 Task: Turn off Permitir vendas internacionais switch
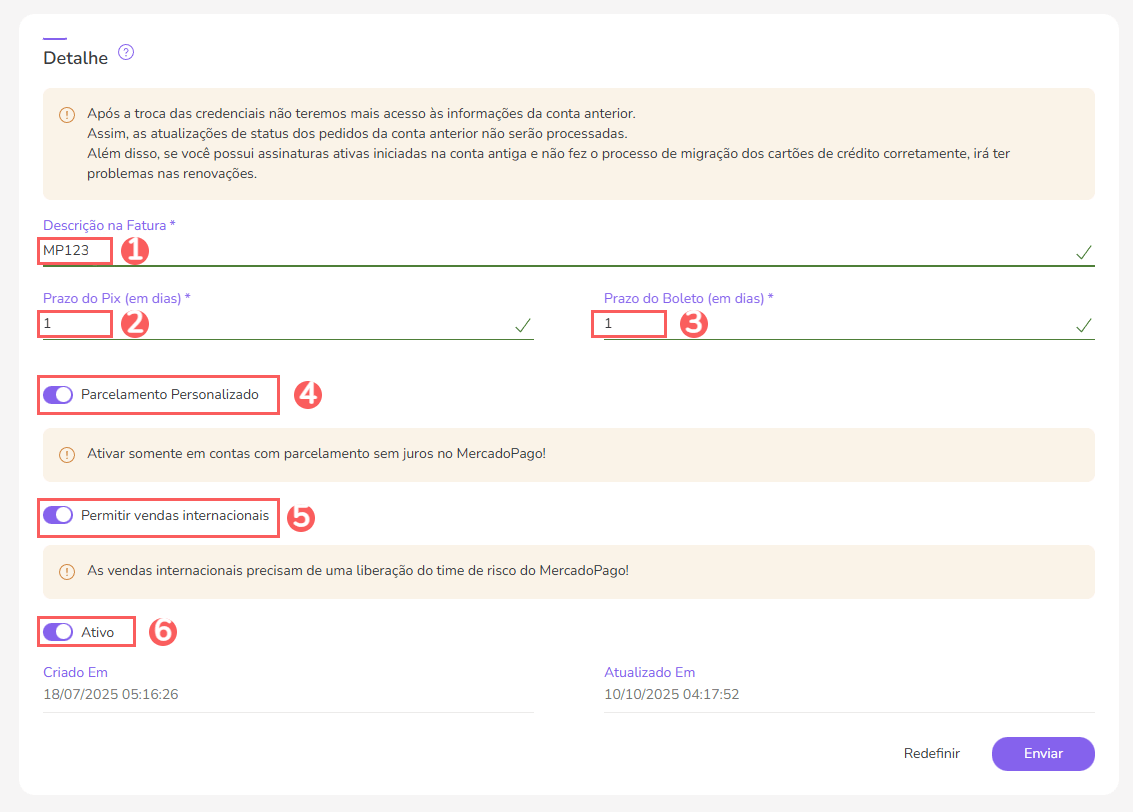point(58,515)
